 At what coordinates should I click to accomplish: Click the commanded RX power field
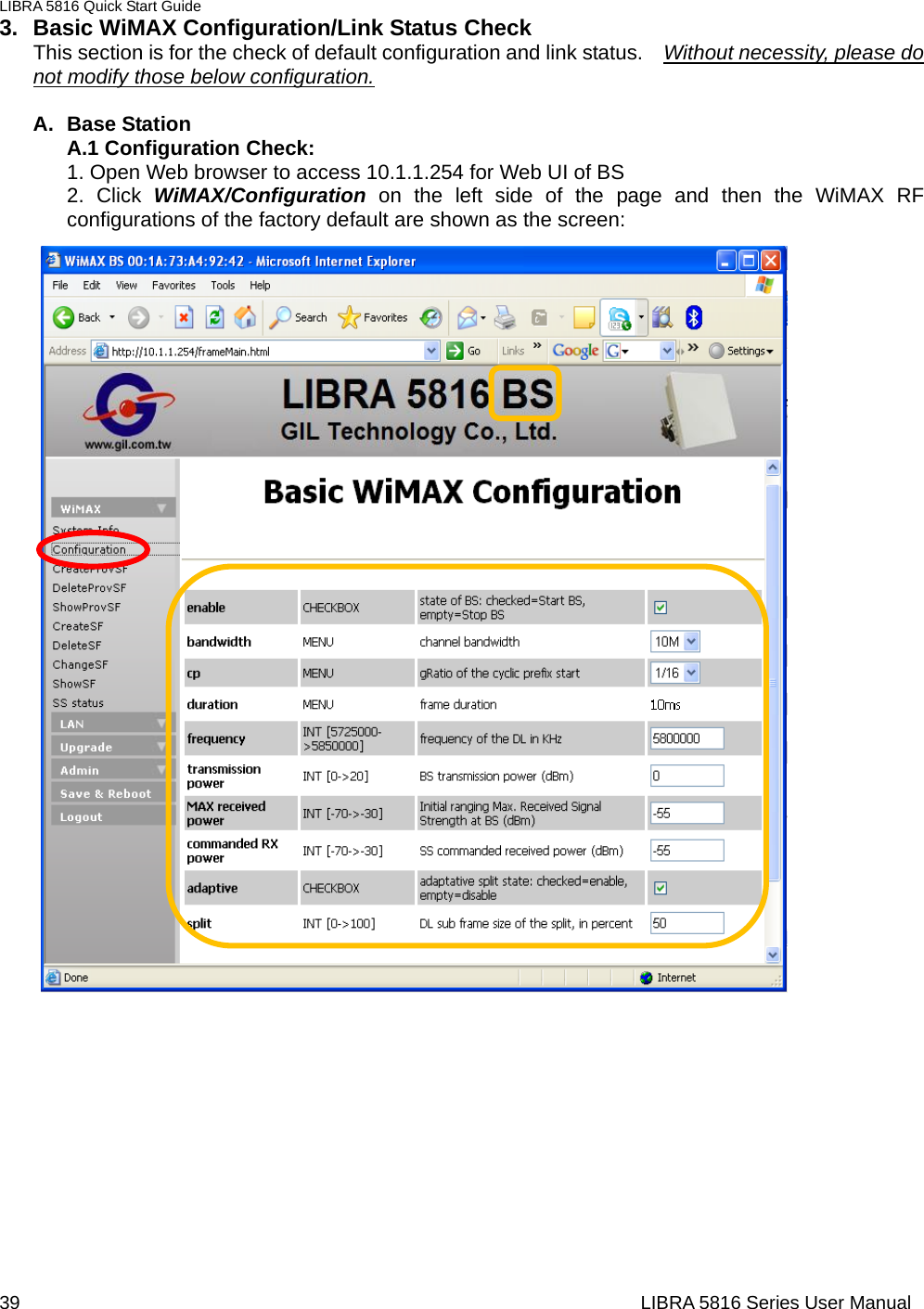coord(687,850)
